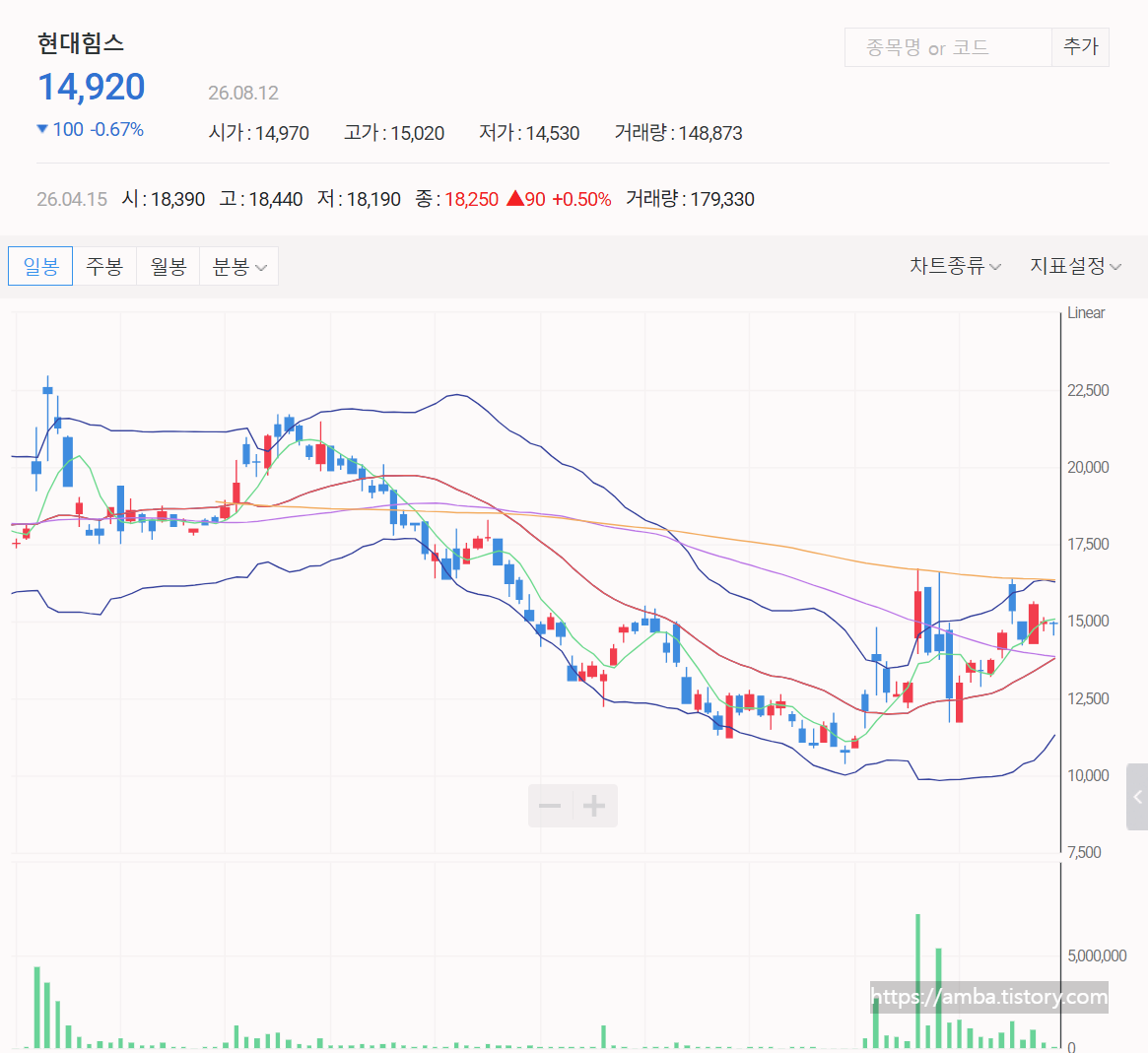Open the 차트종류 chart type dropdown

pos(955,266)
